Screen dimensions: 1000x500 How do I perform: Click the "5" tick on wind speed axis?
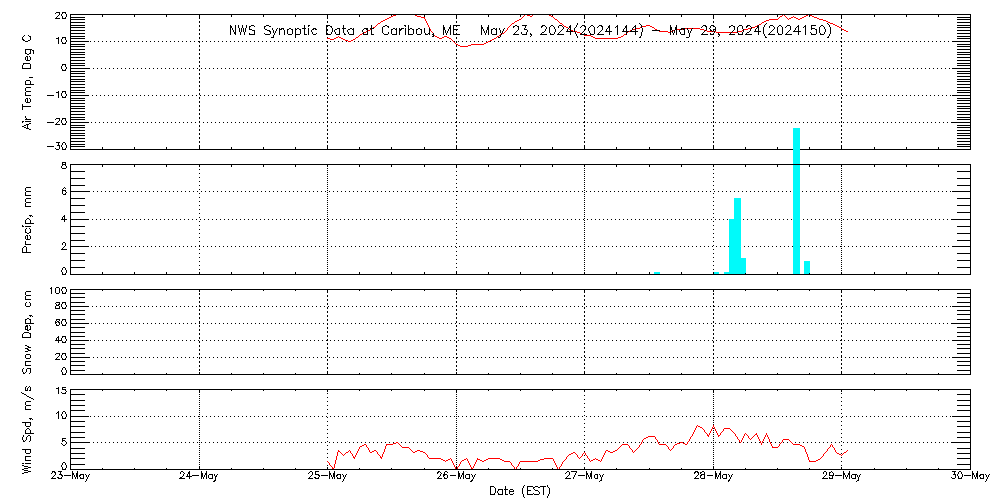click(x=64, y=443)
